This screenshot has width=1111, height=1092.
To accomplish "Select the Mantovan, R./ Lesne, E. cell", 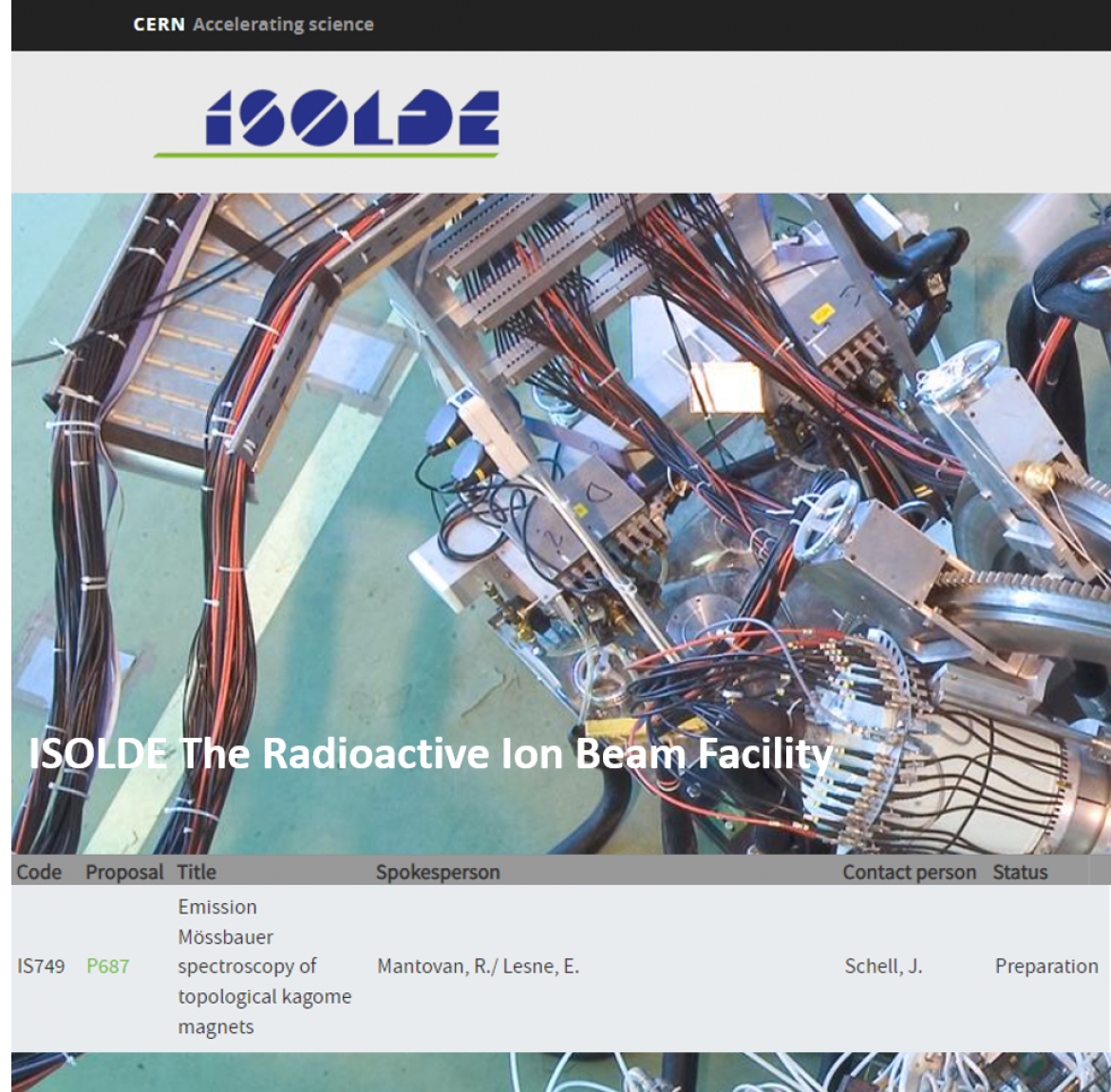I will pos(479,967).
